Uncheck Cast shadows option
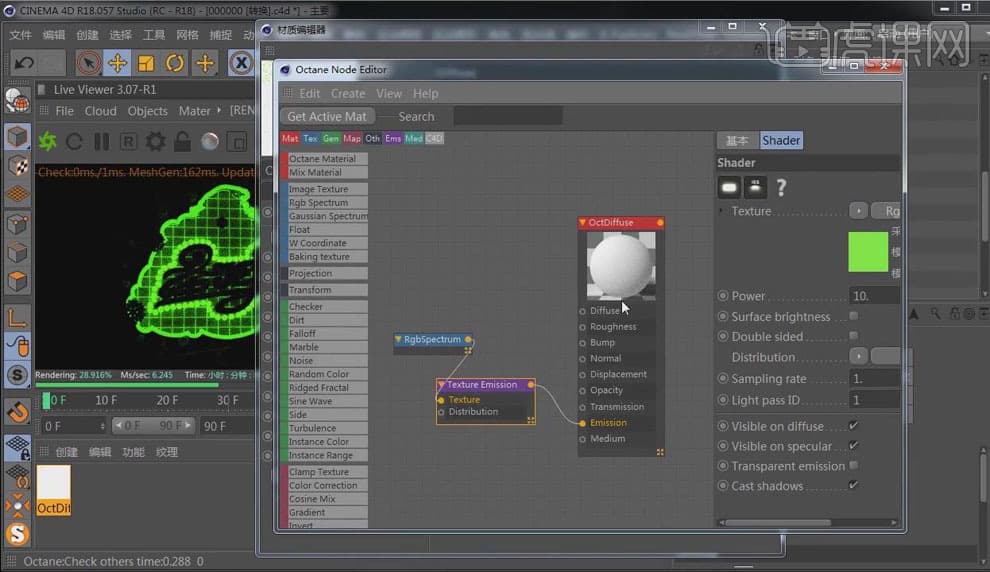Viewport: 990px width, 572px height. click(854, 485)
